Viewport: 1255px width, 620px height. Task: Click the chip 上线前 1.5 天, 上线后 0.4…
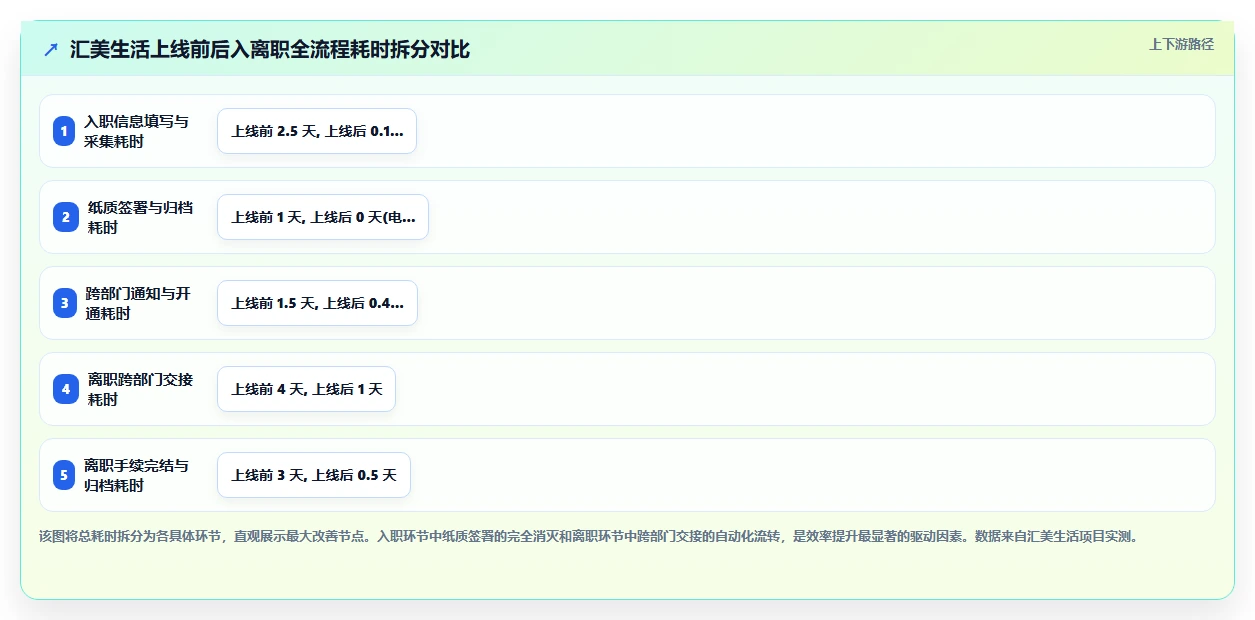coord(317,303)
